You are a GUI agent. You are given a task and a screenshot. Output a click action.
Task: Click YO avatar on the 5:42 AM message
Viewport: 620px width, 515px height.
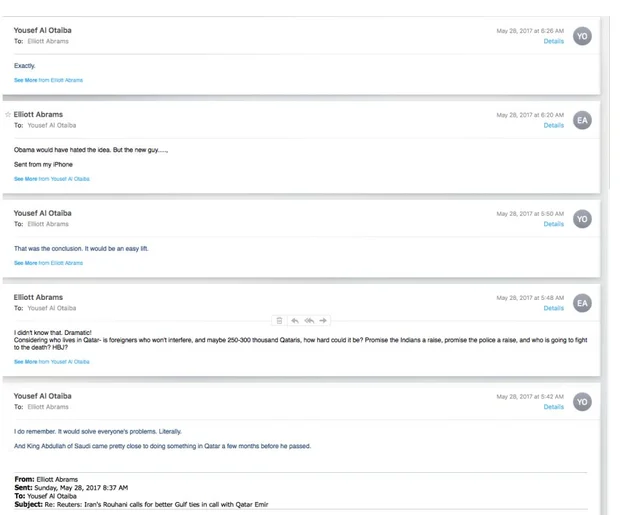coord(583,401)
